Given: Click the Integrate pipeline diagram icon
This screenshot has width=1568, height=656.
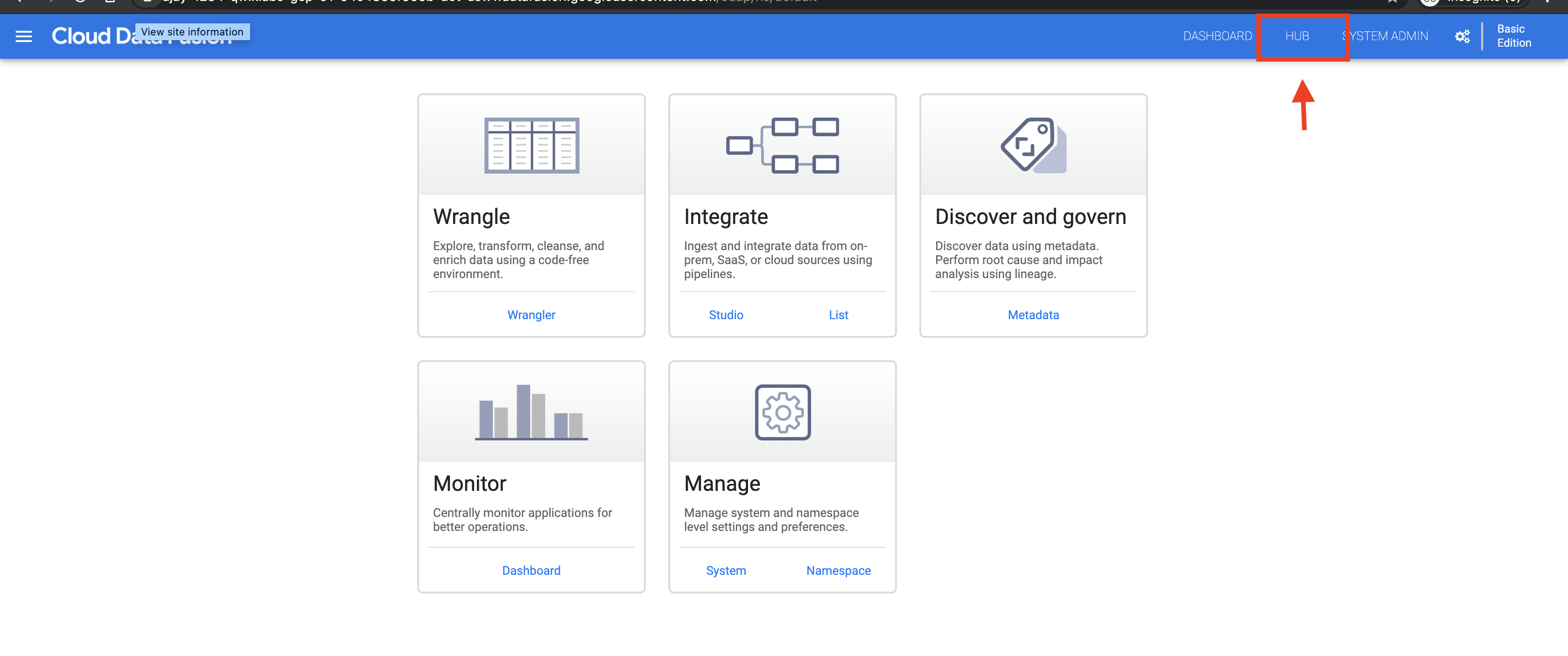Looking at the screenshot, I should click(x=782, y=146).
